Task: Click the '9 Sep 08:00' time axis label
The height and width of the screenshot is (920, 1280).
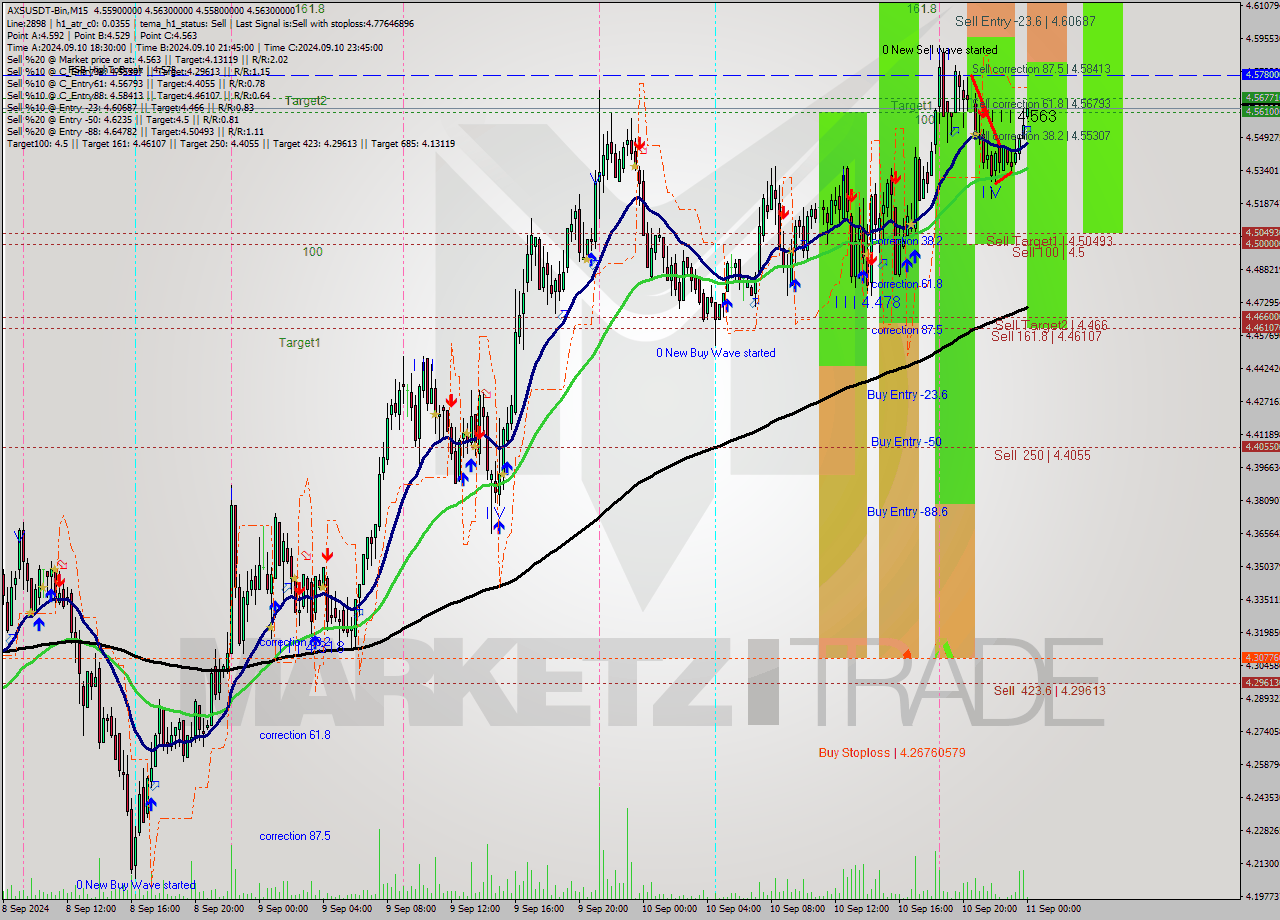Action: tap(410, 909)
